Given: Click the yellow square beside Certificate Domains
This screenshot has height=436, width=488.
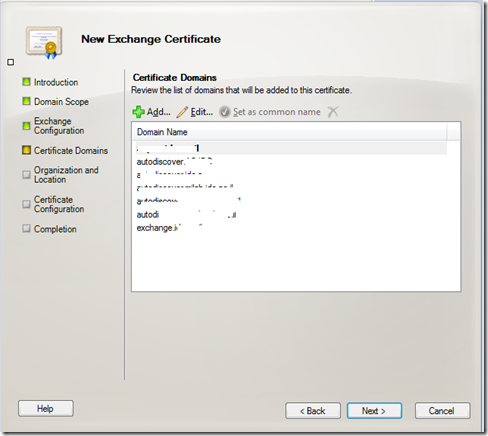Looking at the screenshot, I should point(26,150).
